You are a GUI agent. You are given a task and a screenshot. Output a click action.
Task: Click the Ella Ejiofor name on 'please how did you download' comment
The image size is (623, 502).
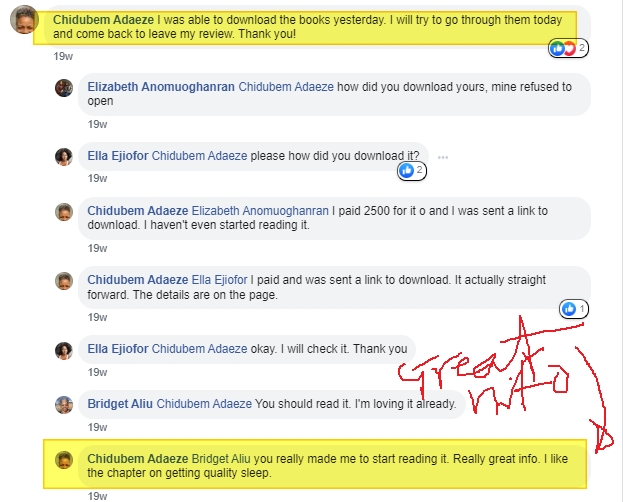point(118,156)
